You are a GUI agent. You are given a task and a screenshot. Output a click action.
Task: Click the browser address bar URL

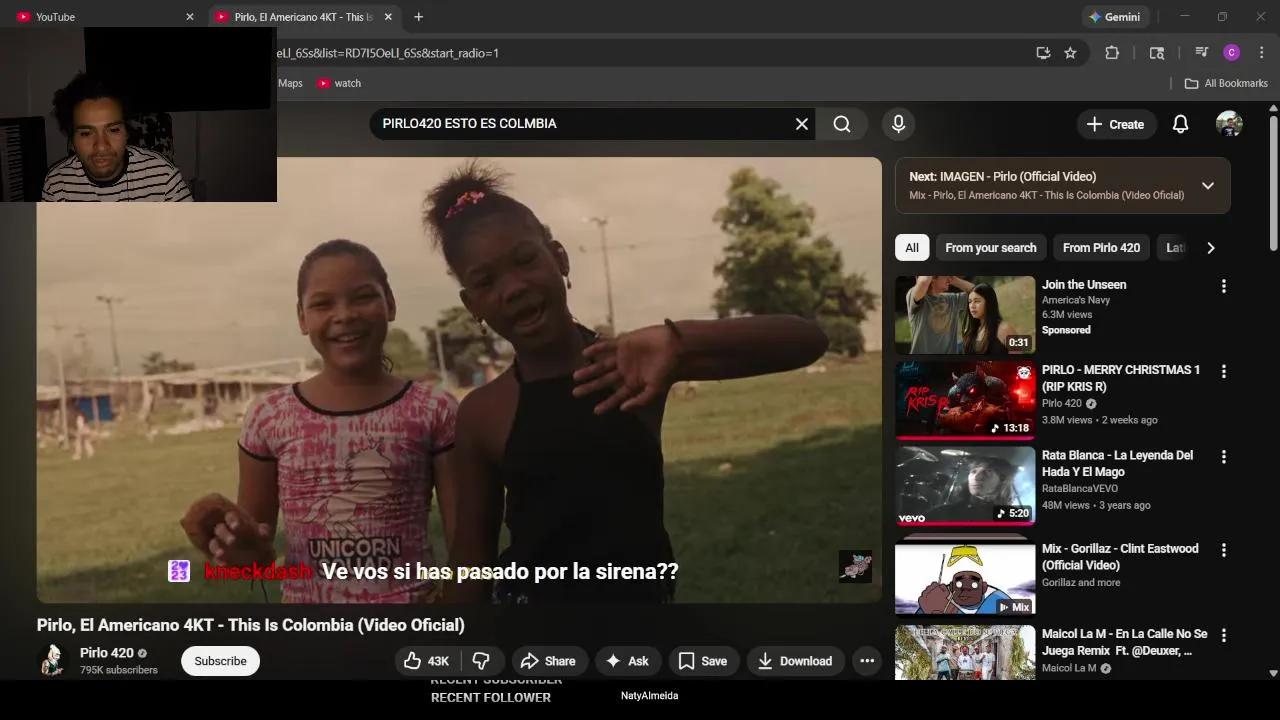[385, 53]
